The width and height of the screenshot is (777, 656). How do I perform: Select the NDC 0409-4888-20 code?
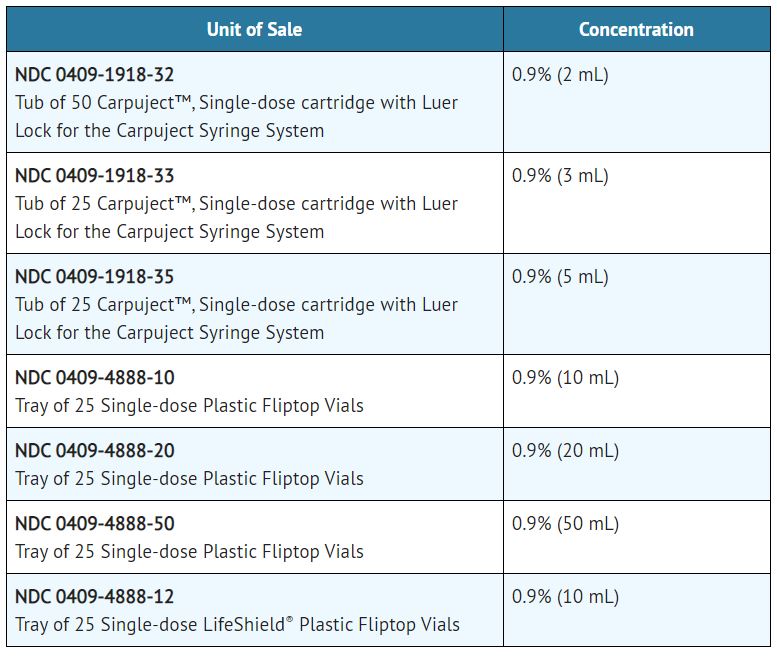94,451
